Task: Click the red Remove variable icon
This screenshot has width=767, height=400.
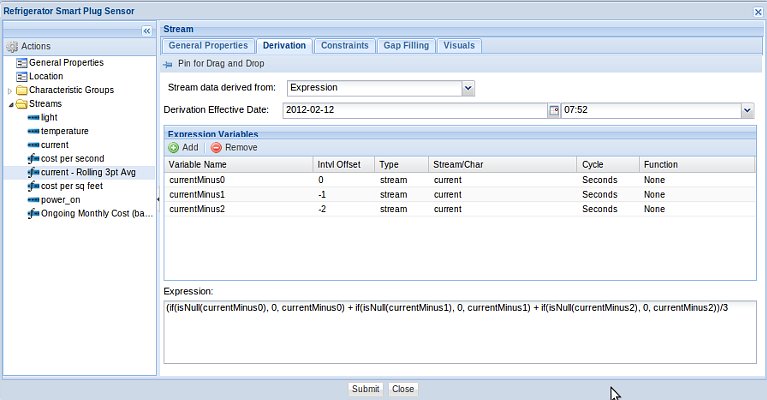Action: [x=216, y=147]
